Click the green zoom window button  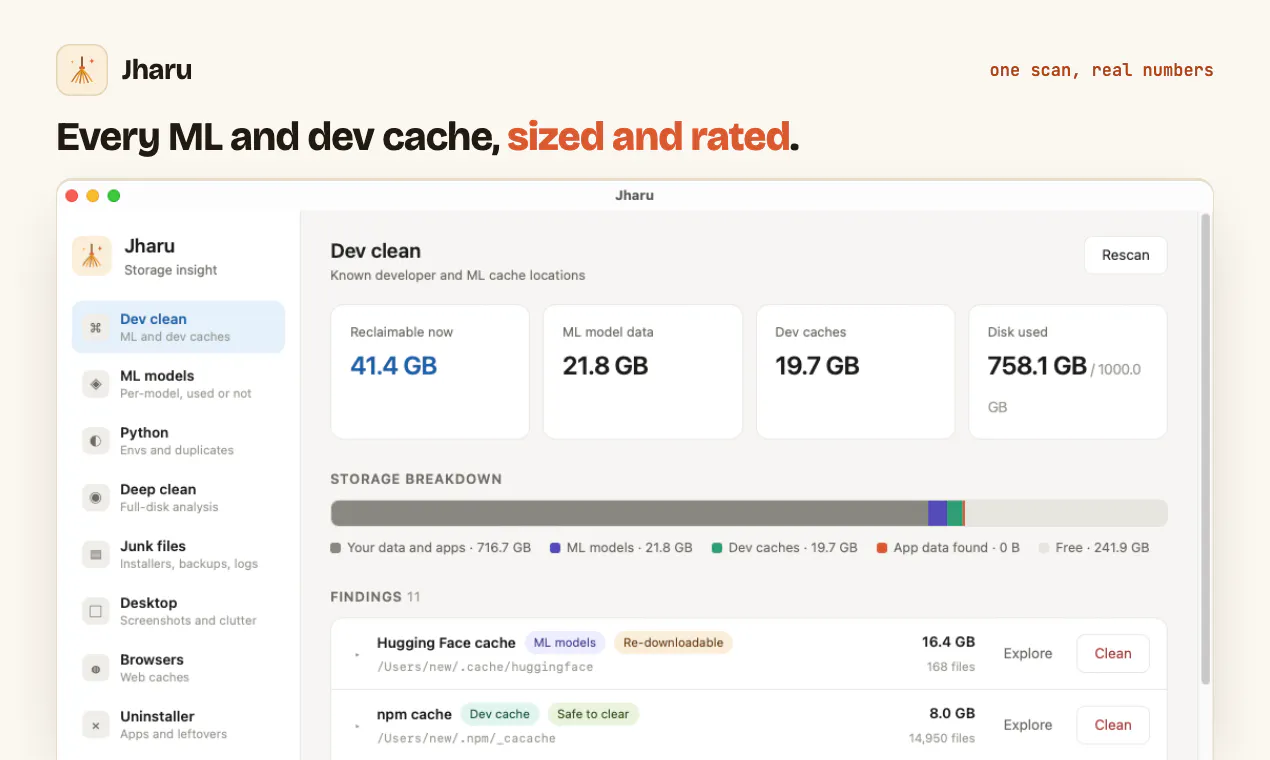tap(114, 196)
